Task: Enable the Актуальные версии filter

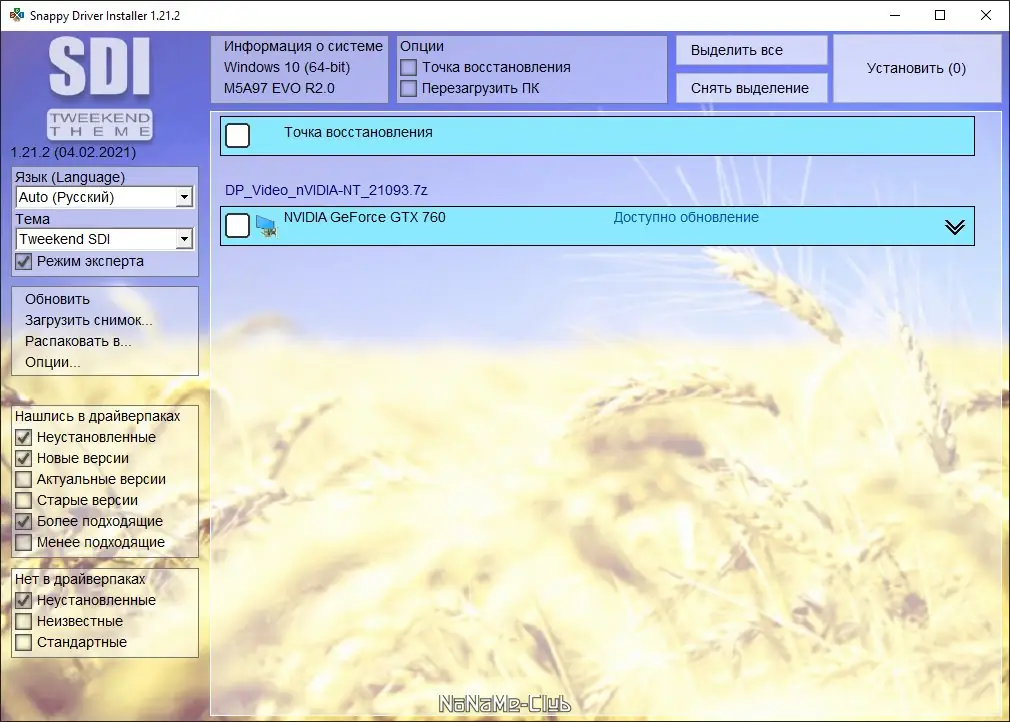Action: 22,479
